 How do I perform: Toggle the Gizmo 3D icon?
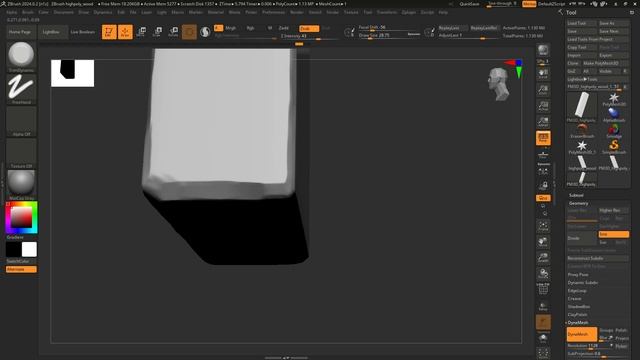click(x=189, y=32)
